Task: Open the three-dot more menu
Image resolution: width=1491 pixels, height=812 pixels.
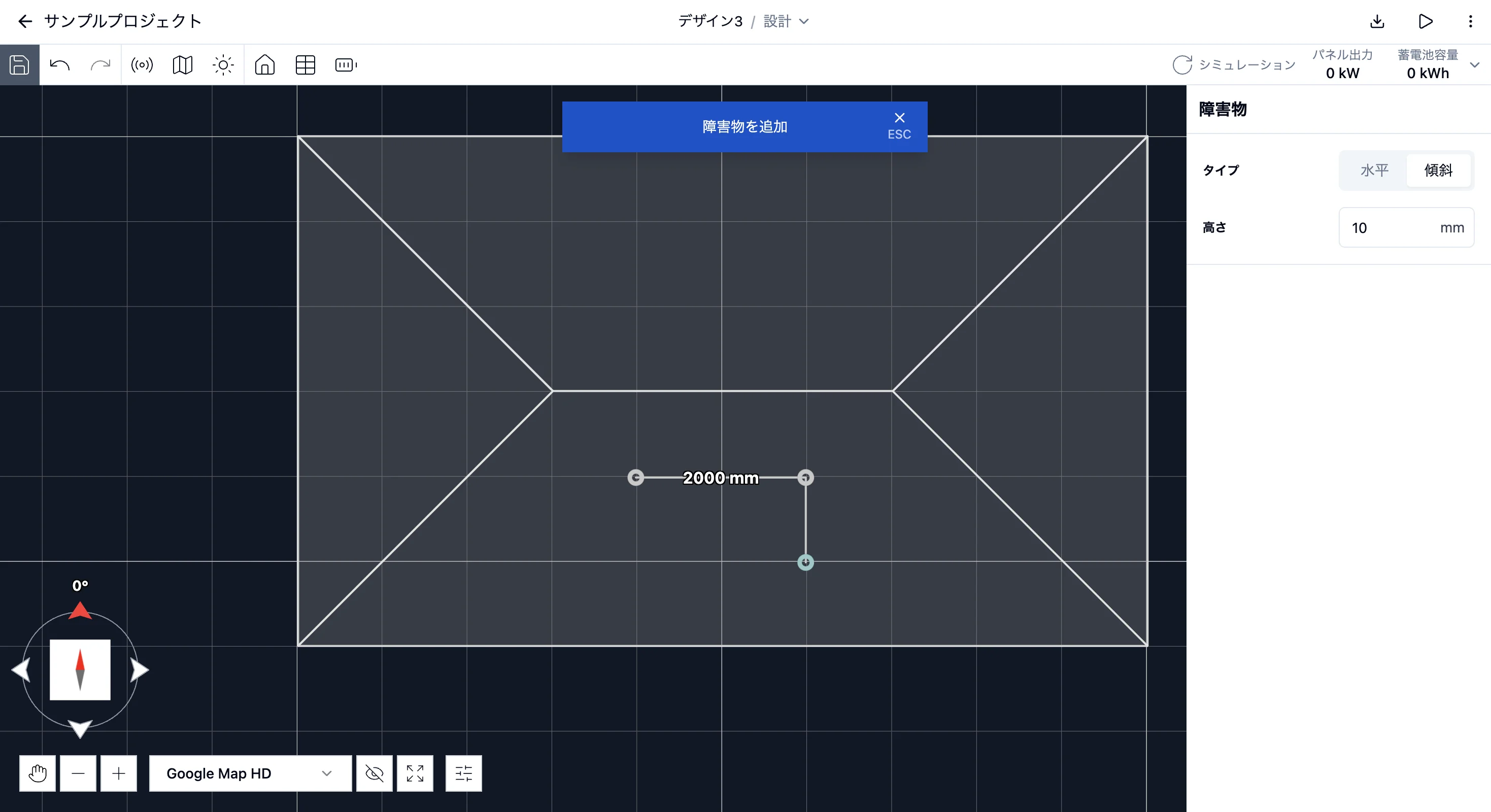Action: pyautogui.click(x=1470, y=21)
